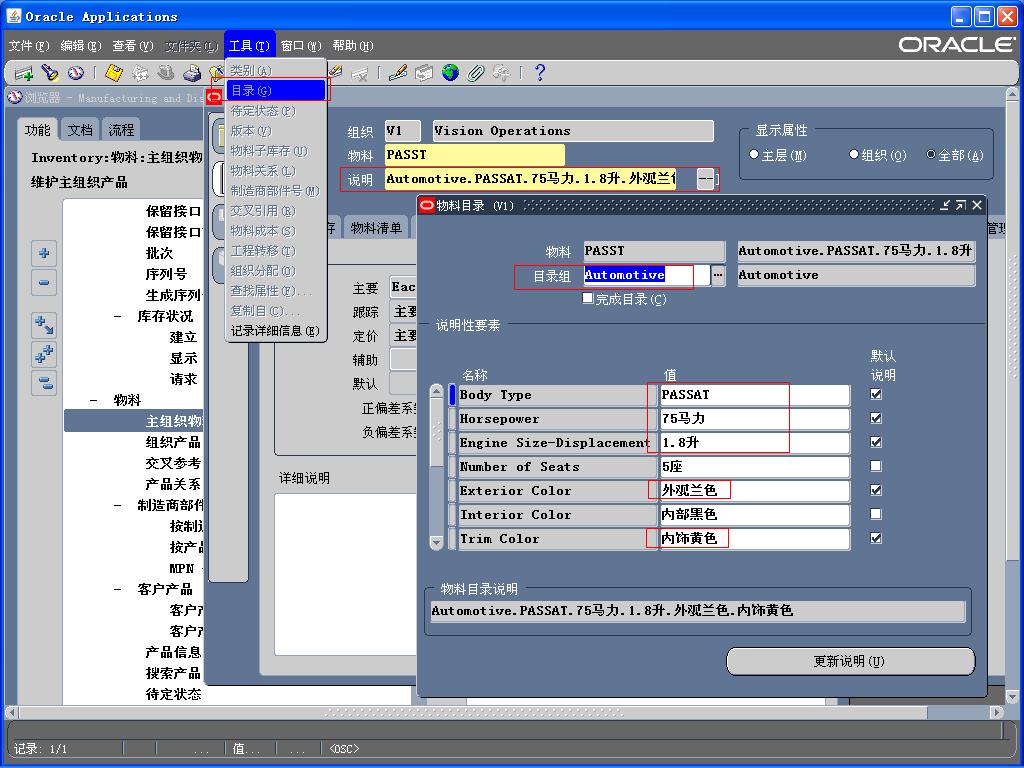The image size is (1024, 768).
Task: Click descriptive elements scroll down arrow
Action: pos(436,542)
